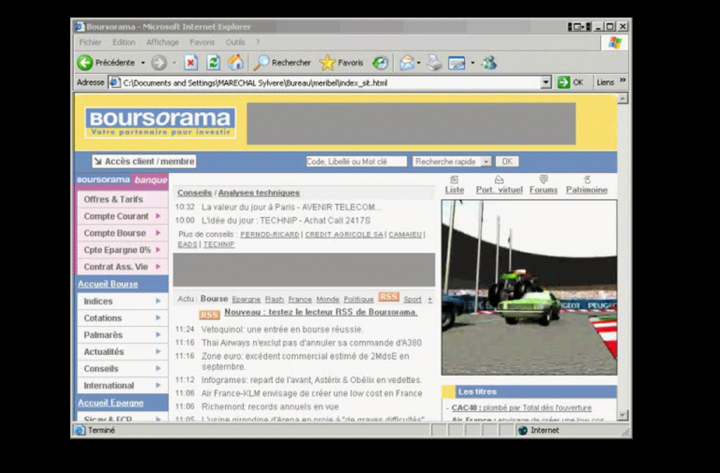The width and height of the screenshot is (720, 473).
Task: Refresh the page with the green arrows icon
Action: 213,62
